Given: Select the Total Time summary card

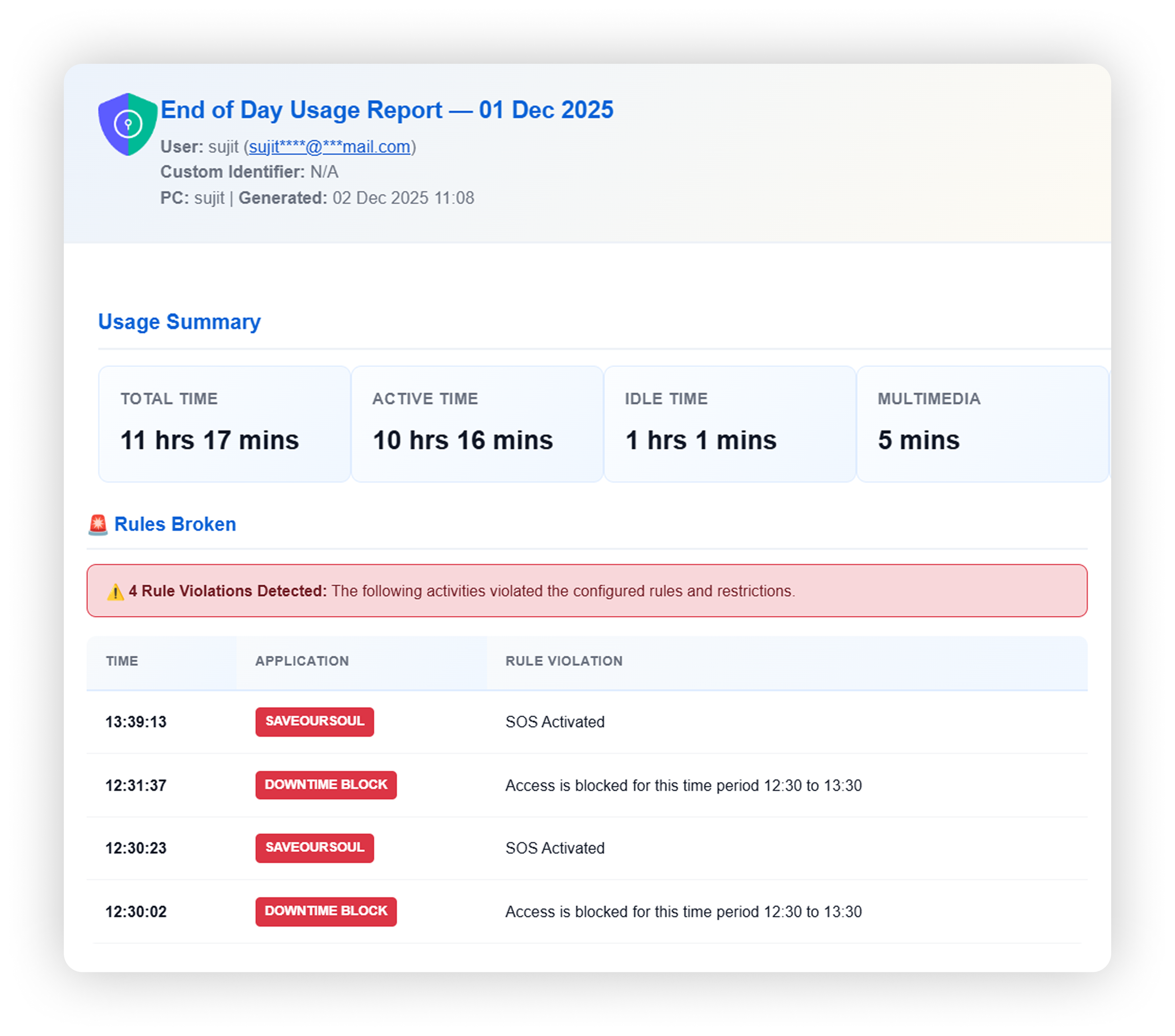Looking at the screenshot, I should [224, 424].
